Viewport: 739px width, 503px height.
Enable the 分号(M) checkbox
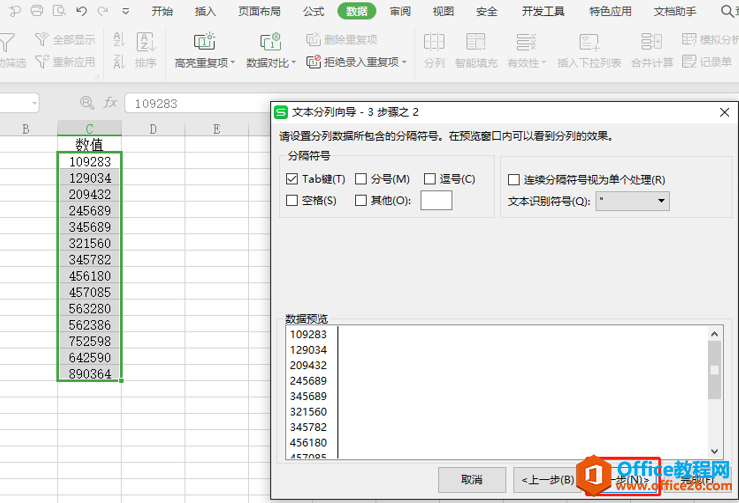[x=361, y=179]
